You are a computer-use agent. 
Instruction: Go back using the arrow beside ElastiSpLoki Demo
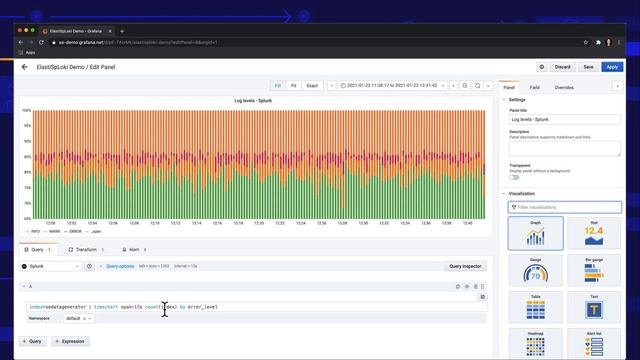24,67
